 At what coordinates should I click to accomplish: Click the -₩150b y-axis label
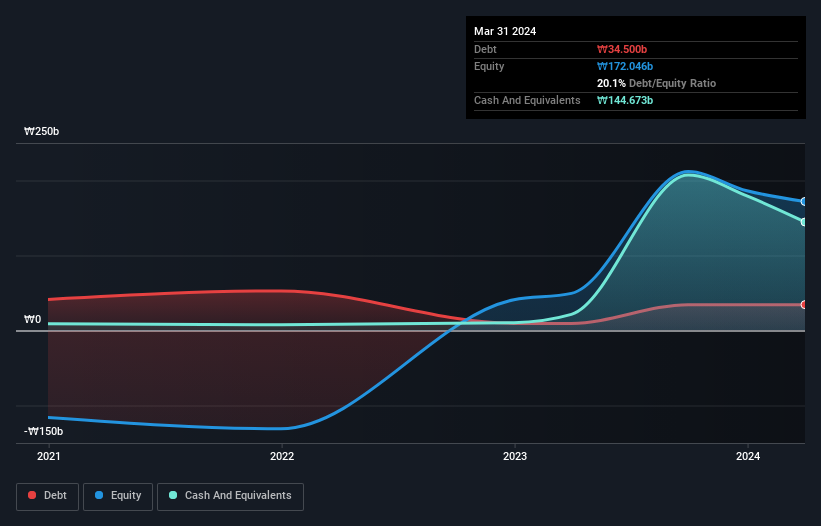point(43,431)
